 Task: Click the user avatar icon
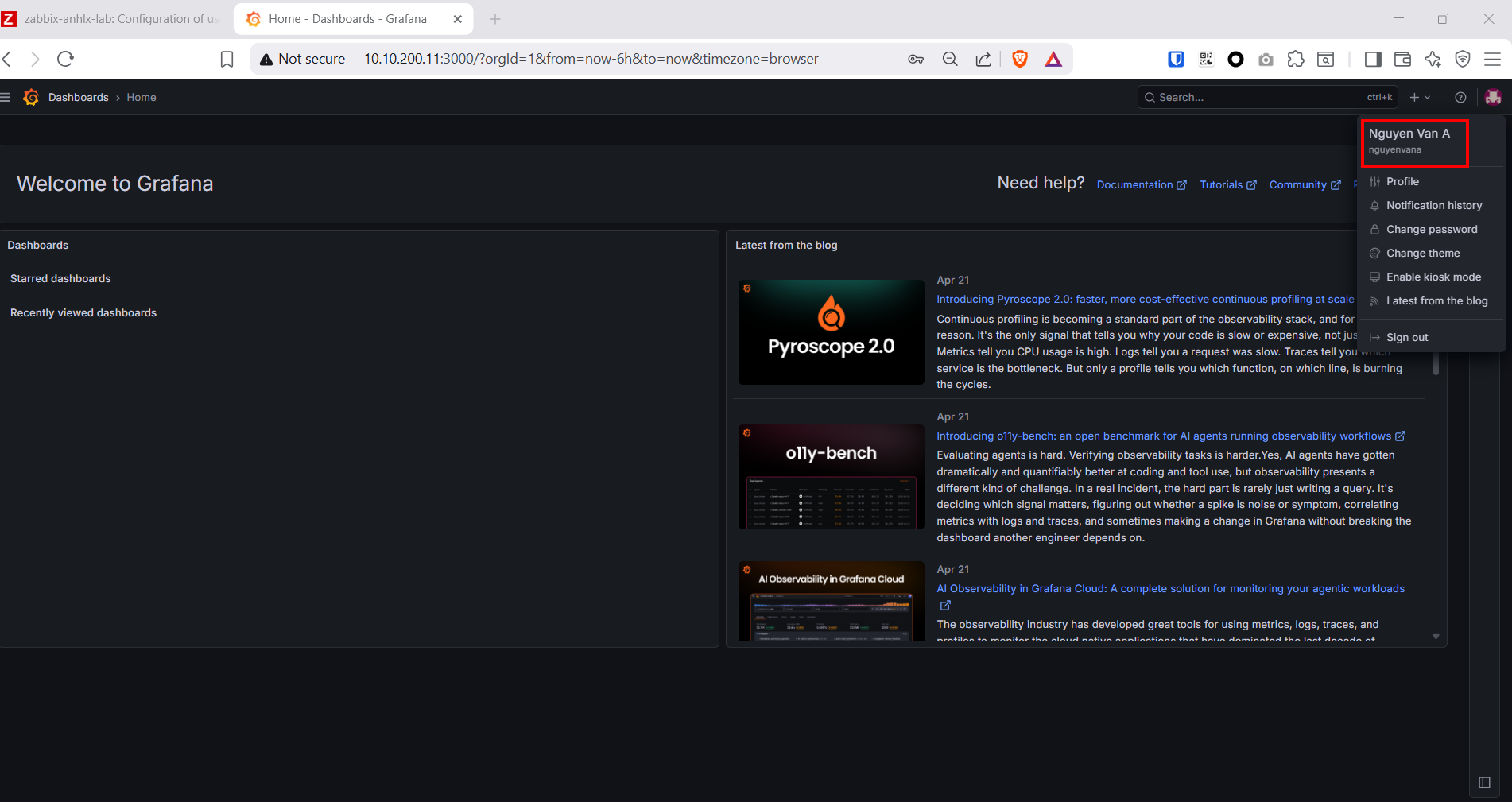click(1493, 97)
